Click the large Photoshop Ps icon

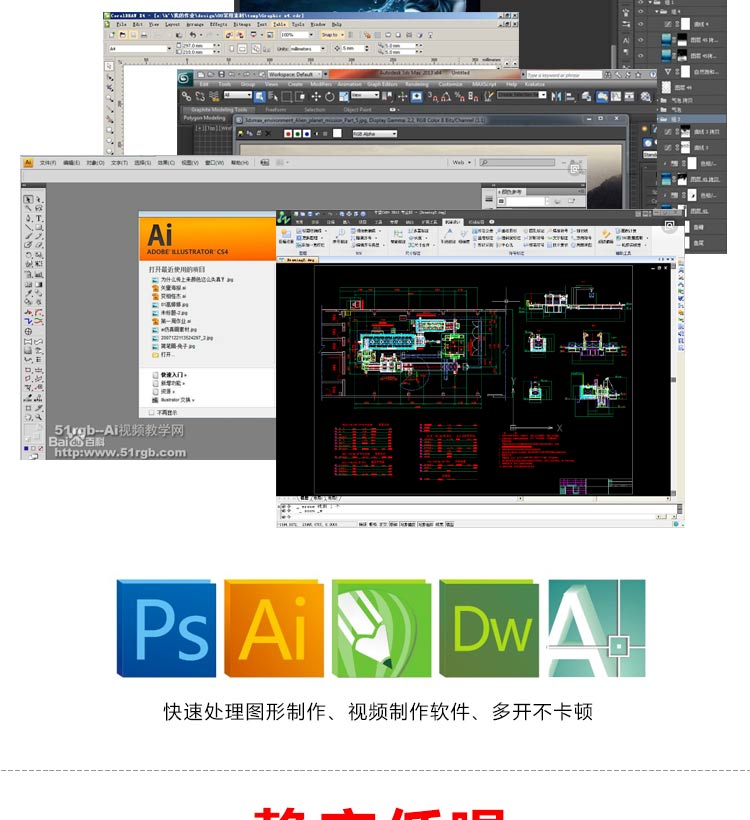(166, 628)
